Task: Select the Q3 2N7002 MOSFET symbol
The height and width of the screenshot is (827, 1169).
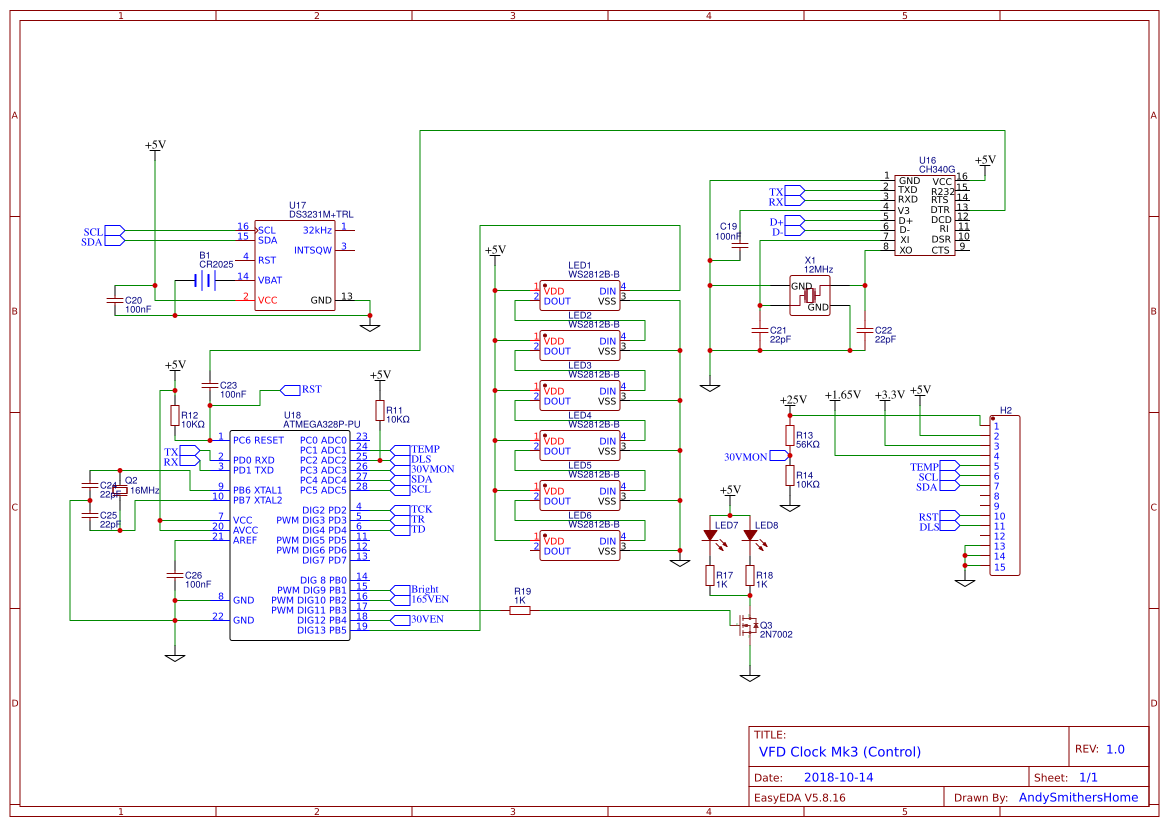Action: click(750, 627)
